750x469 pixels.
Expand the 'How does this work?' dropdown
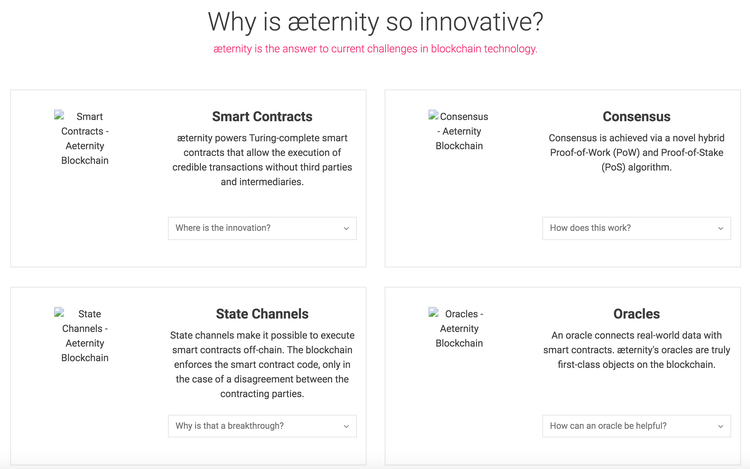(x=636, y=228)
